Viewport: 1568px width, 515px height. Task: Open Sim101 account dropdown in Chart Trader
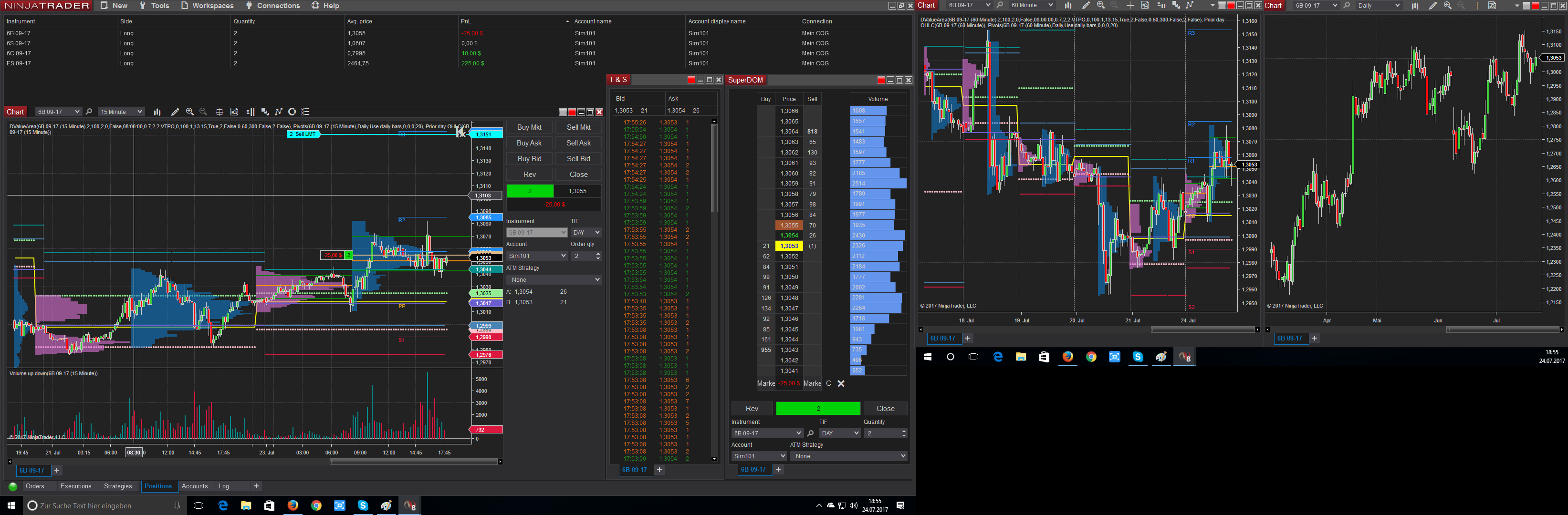[x=537, y=256]
